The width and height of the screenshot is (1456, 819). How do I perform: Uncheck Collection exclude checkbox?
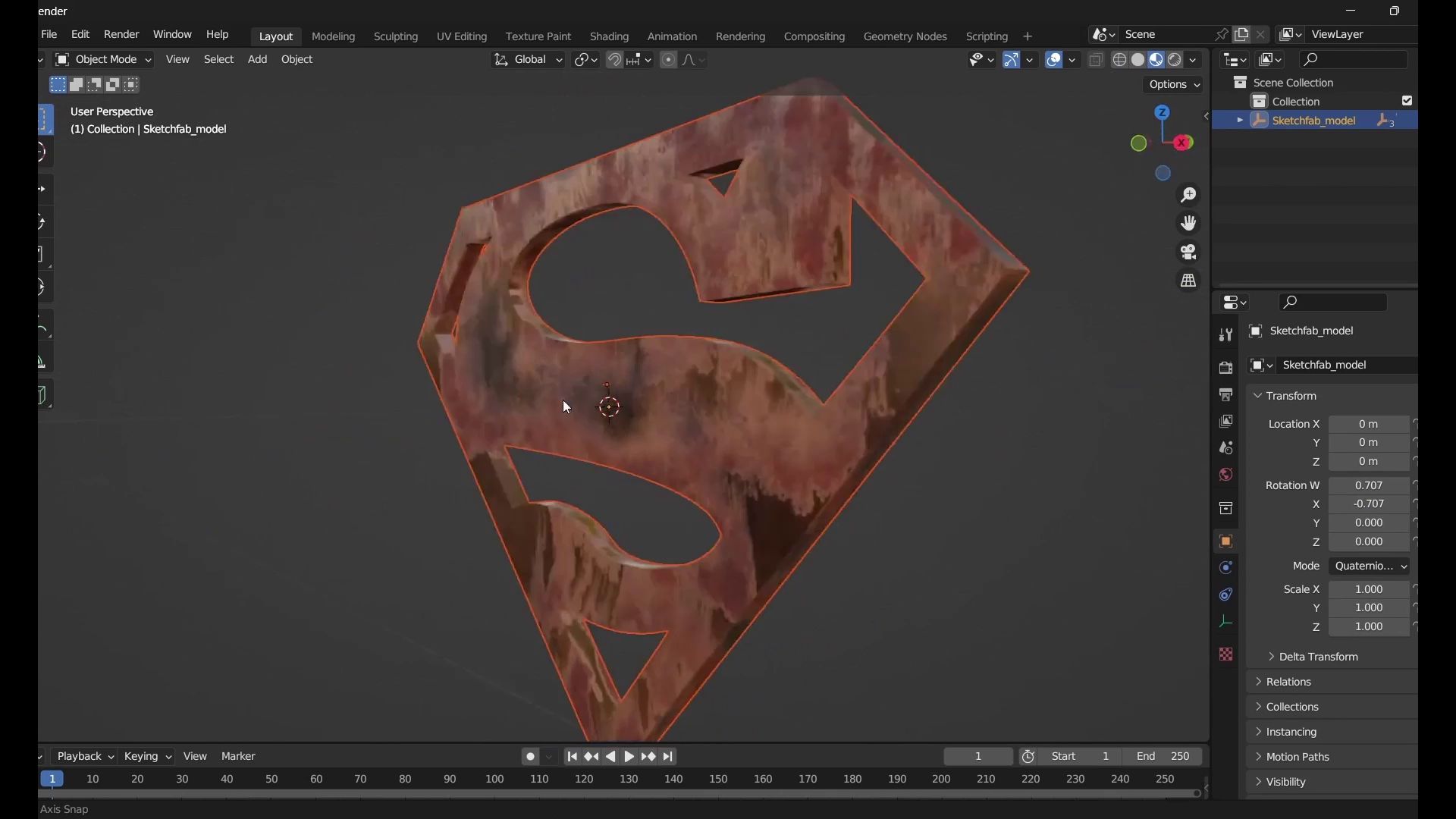coord(1407,101)
